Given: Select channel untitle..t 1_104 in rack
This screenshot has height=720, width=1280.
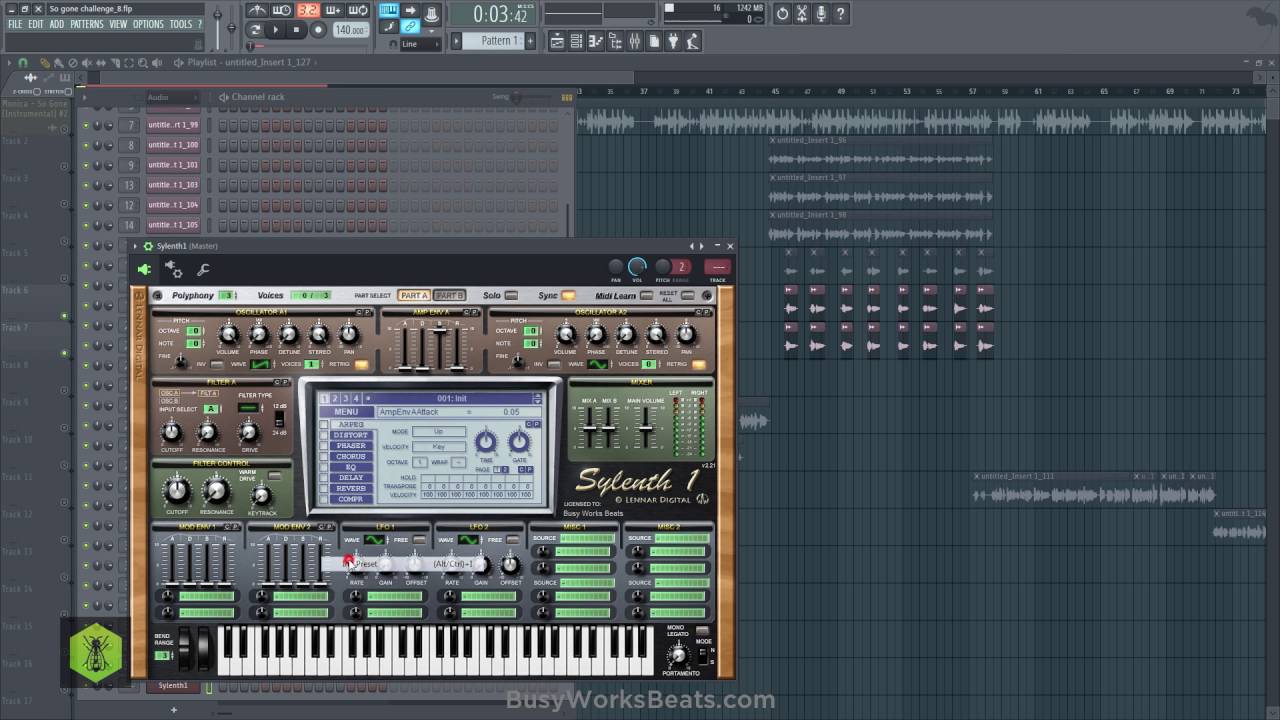Looking at the screenshot, I should [172, 205].
